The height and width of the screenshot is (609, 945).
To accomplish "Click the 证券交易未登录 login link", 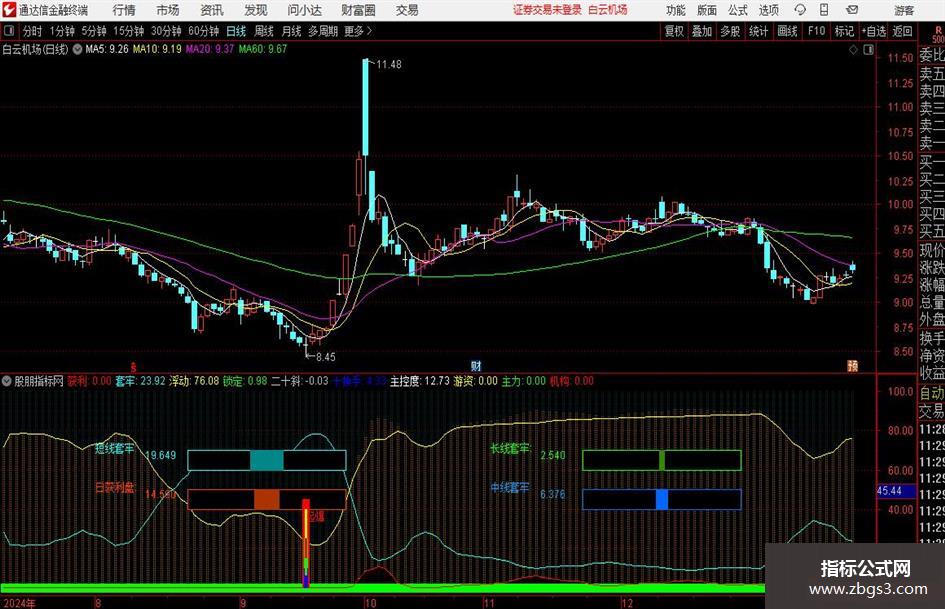I will [x=547, y=10].
